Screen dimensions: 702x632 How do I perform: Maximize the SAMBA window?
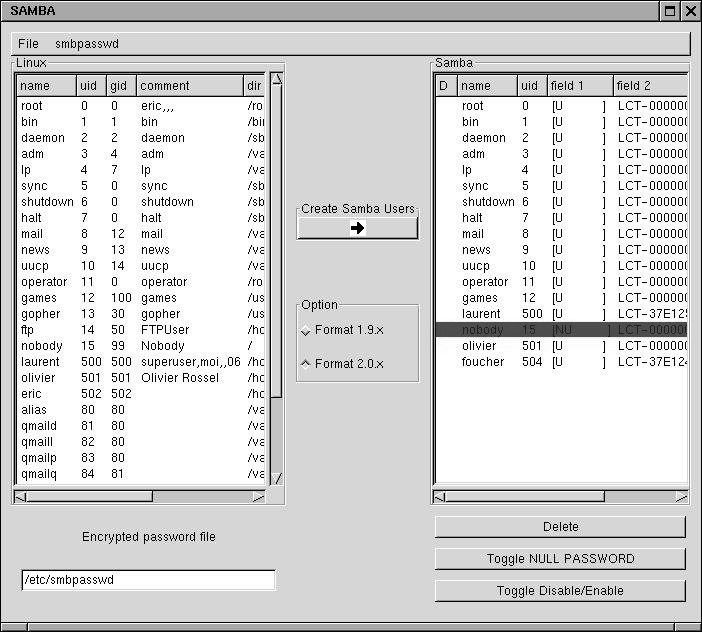(669, 11)
